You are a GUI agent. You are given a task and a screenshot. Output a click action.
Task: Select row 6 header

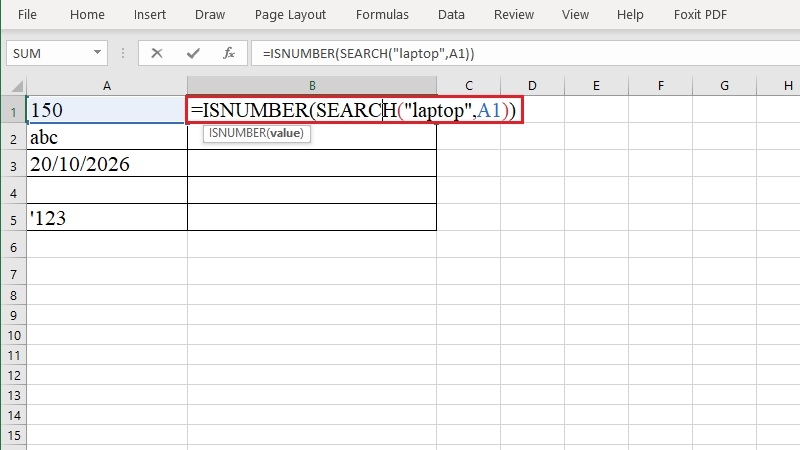click(x=14, y=245)
